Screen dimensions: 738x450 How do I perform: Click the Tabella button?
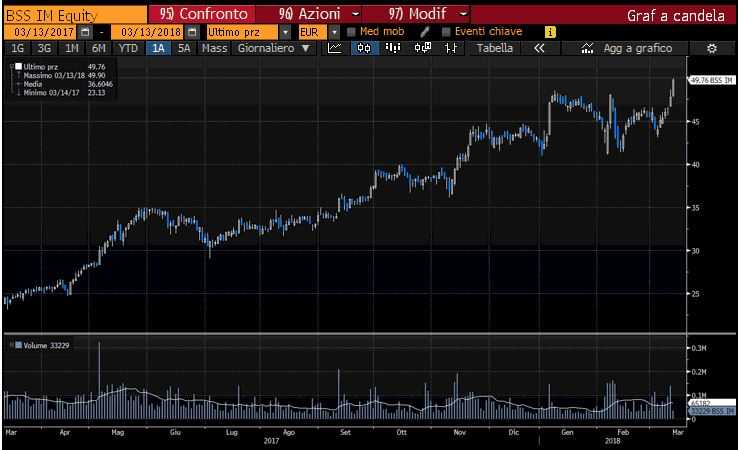coord(494,48)
